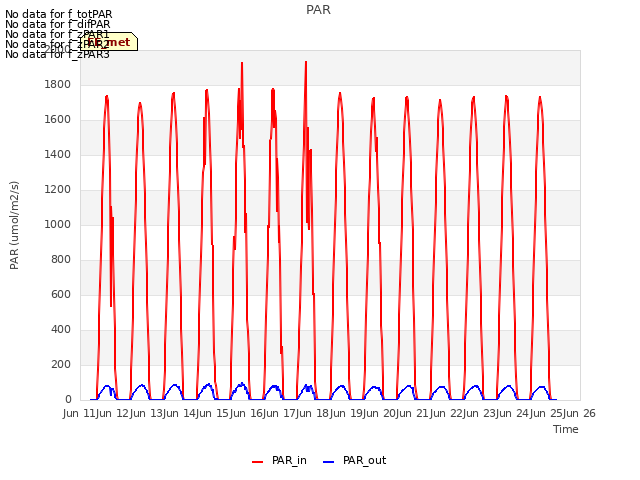Toggle the PAR_in legend entry
This screenshot has height=480, width=640.
coord(279,460)
